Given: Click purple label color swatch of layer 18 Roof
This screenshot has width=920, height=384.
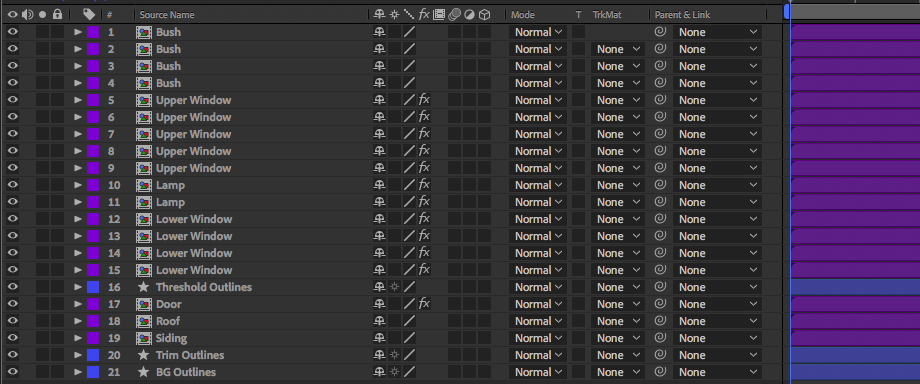Looking at the screenshot, I should [x=93, y=321].
